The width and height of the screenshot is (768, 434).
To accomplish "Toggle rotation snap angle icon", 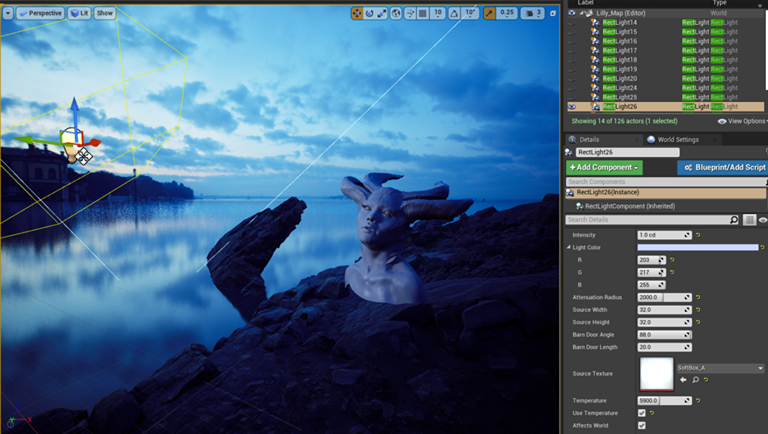I will 455,13.
